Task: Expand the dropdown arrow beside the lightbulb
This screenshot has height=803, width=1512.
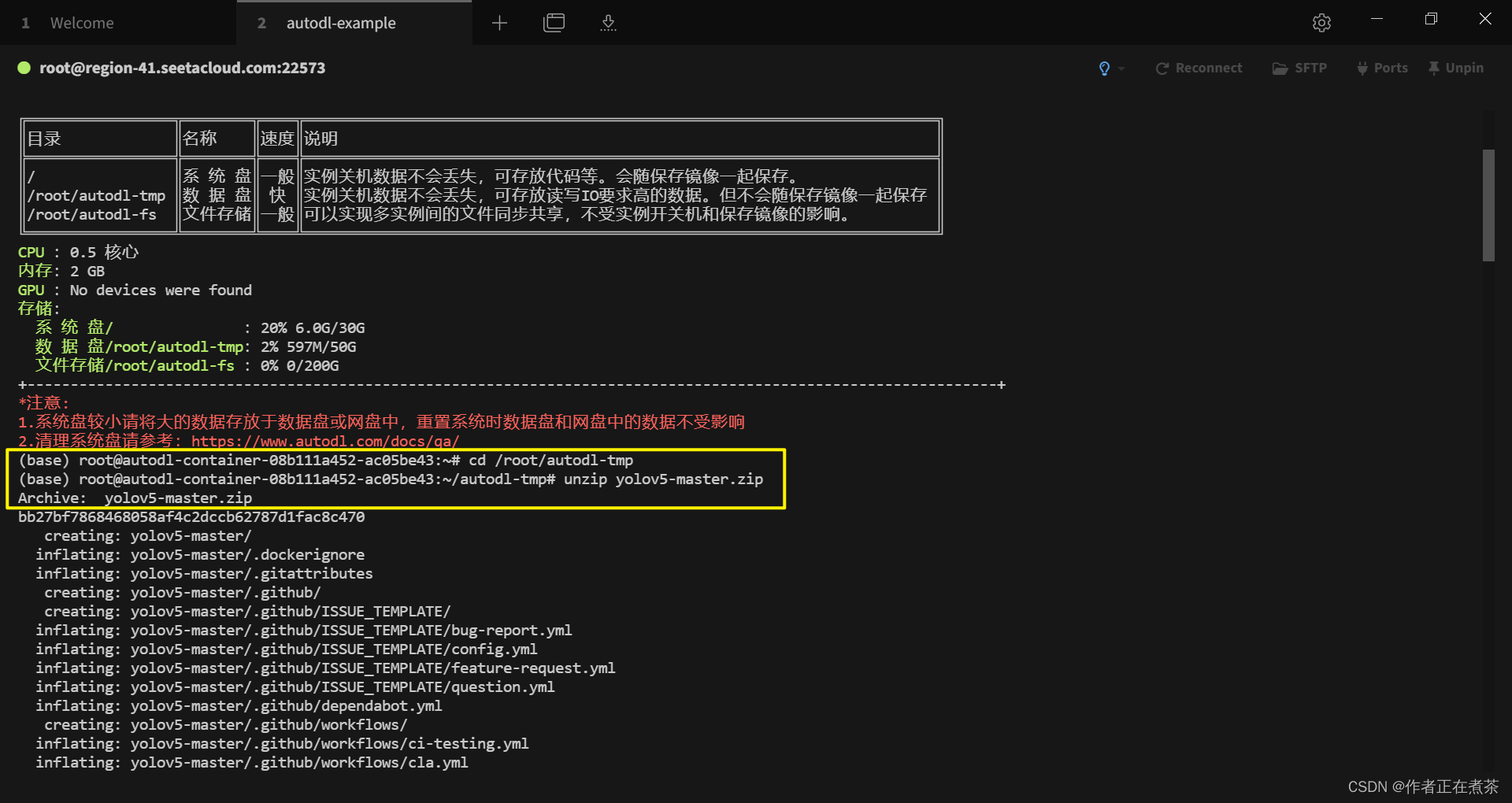Action: 1121,68
